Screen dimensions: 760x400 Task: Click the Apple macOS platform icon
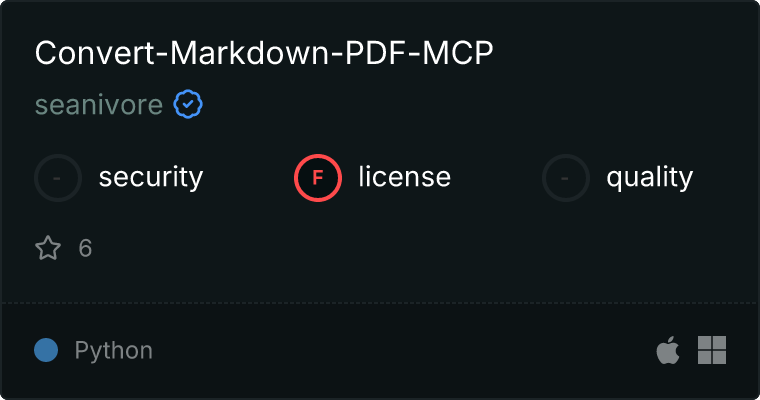tap(668, 350)
